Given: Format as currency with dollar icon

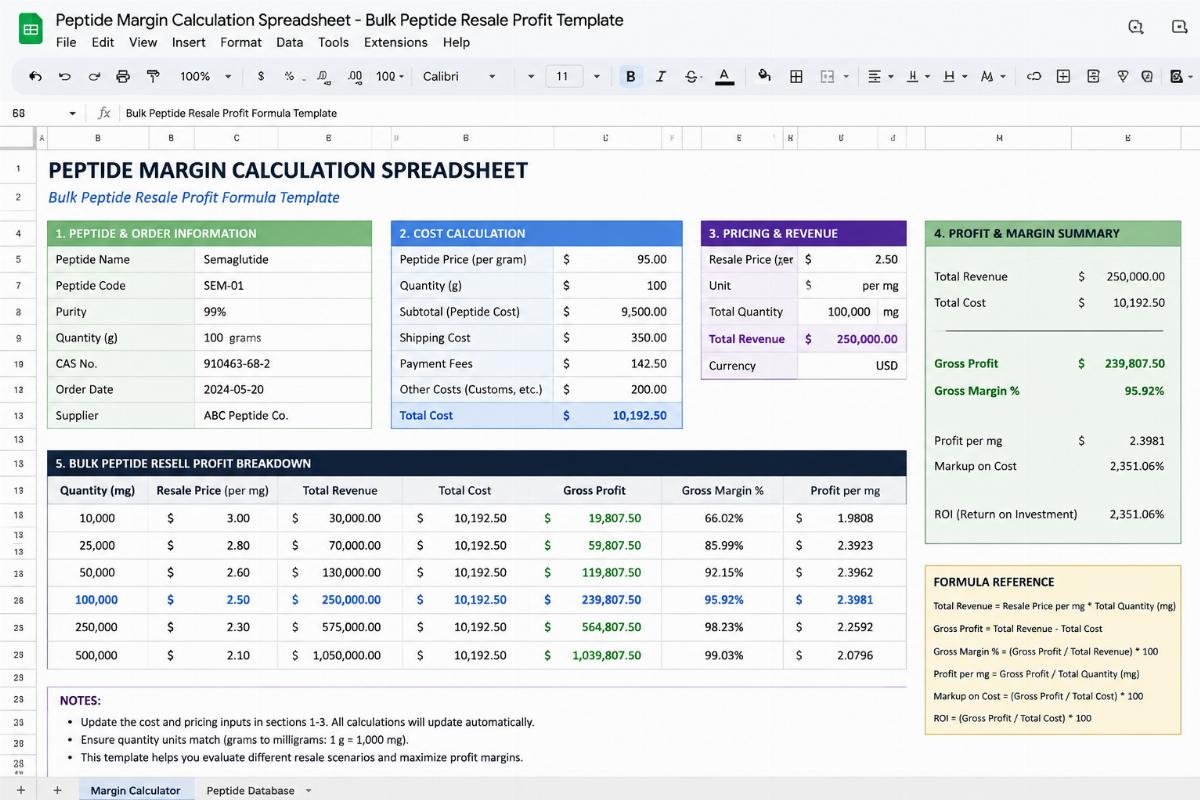Looking at the screenshot, I should click(261, 76).
